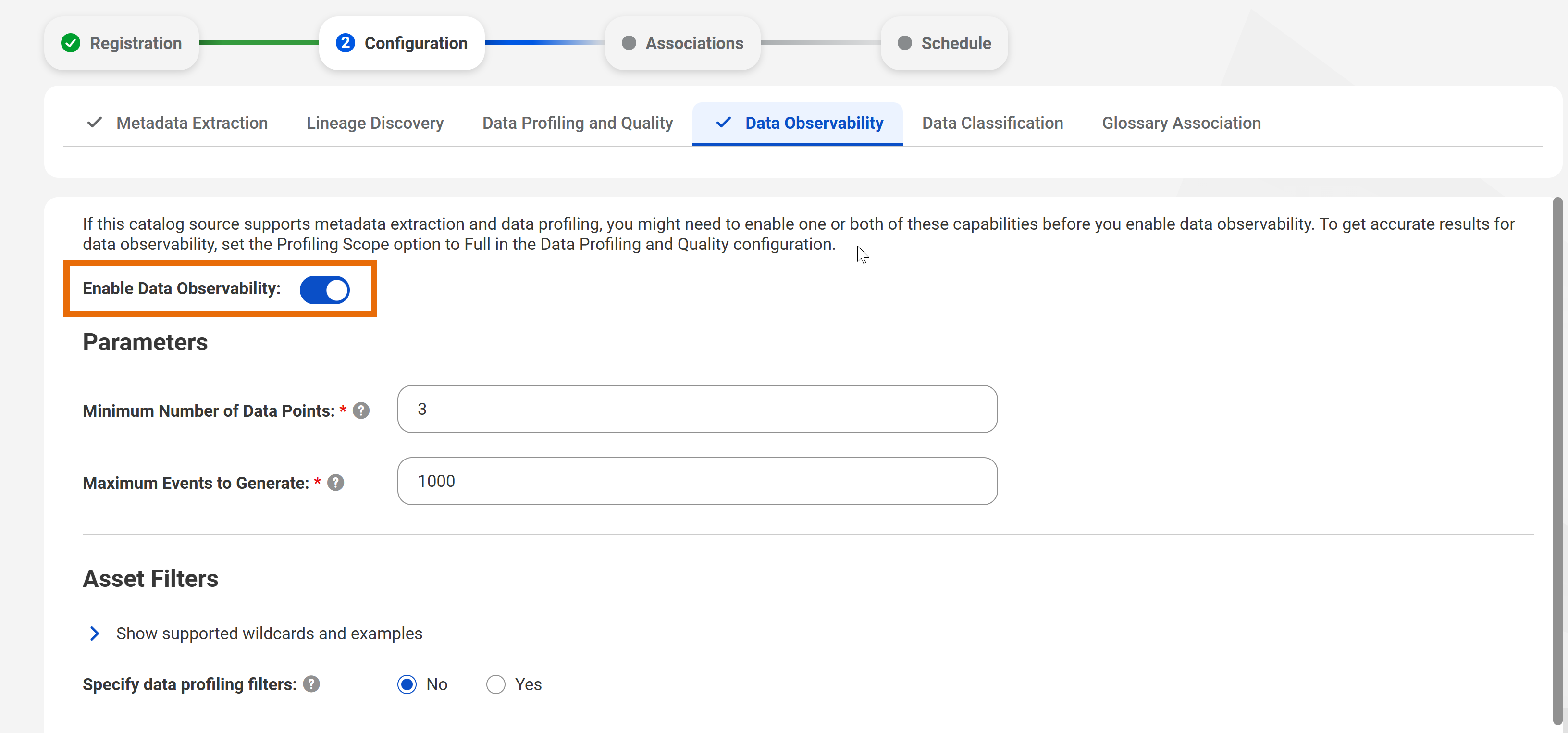Click the checkmark icon on Metadata Extraction tab
Screen dimensions: 1568x733
pyautogui.click(x=94, y=123)
